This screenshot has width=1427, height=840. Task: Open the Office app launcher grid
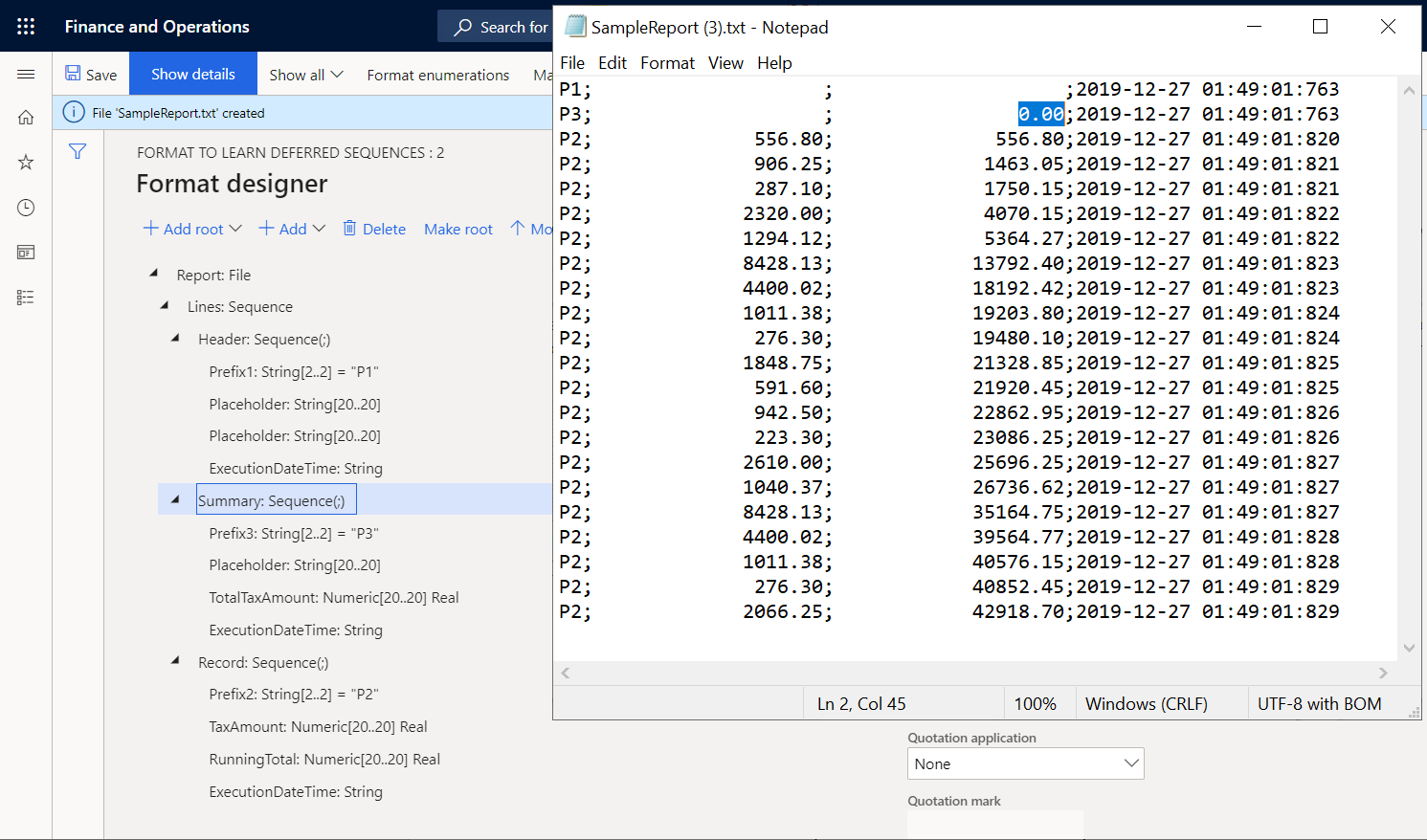tap(26, 26)
